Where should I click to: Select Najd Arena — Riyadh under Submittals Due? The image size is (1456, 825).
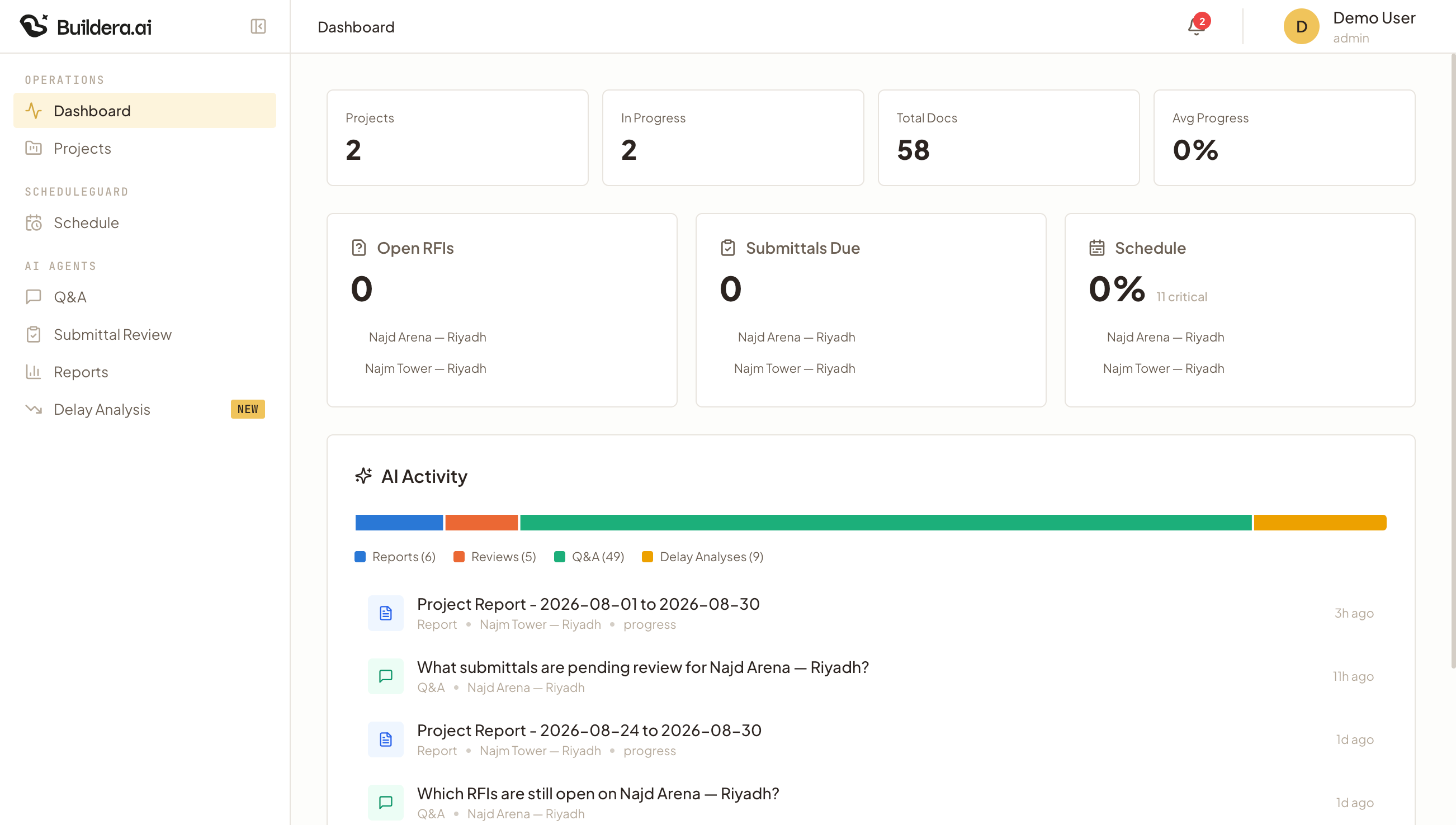click(x=796, y=337)
